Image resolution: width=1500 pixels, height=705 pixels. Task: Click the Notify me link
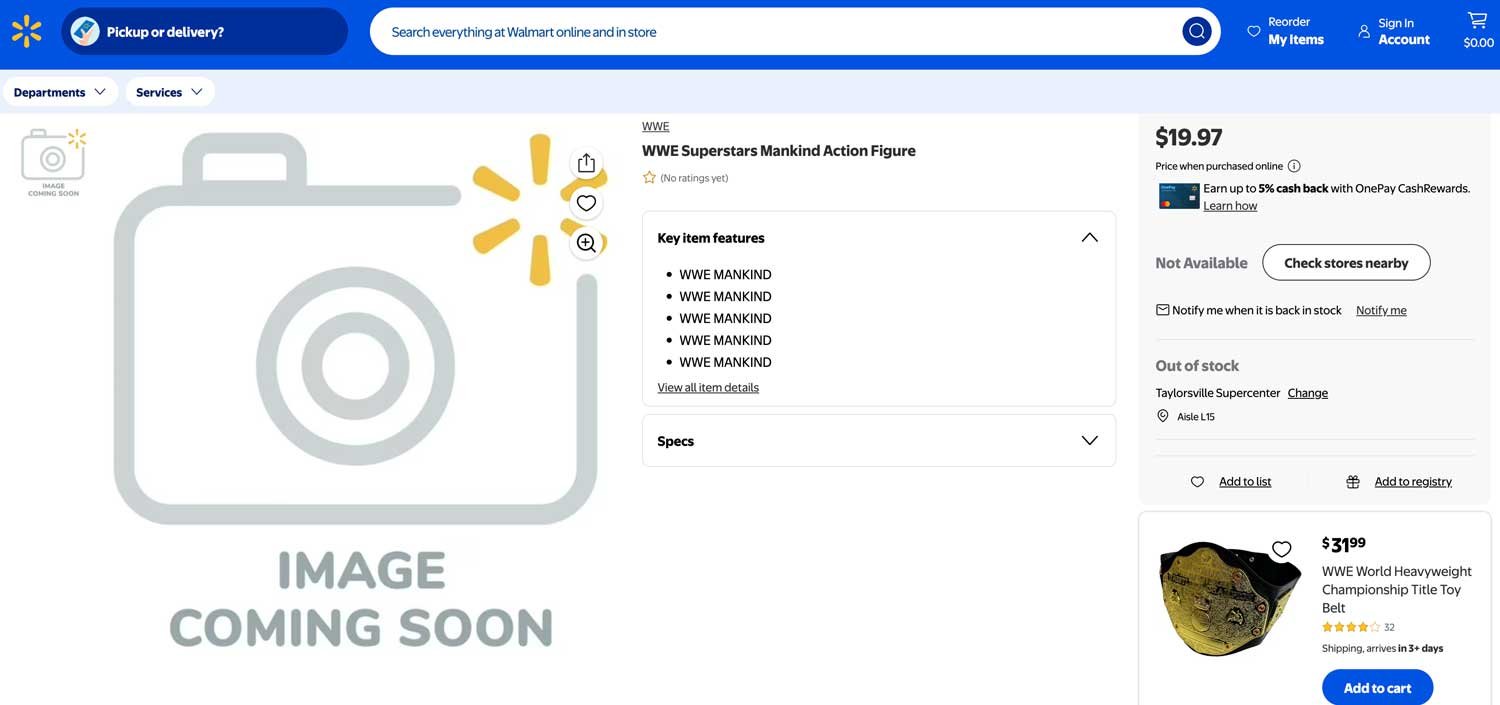coord(1380,311)
